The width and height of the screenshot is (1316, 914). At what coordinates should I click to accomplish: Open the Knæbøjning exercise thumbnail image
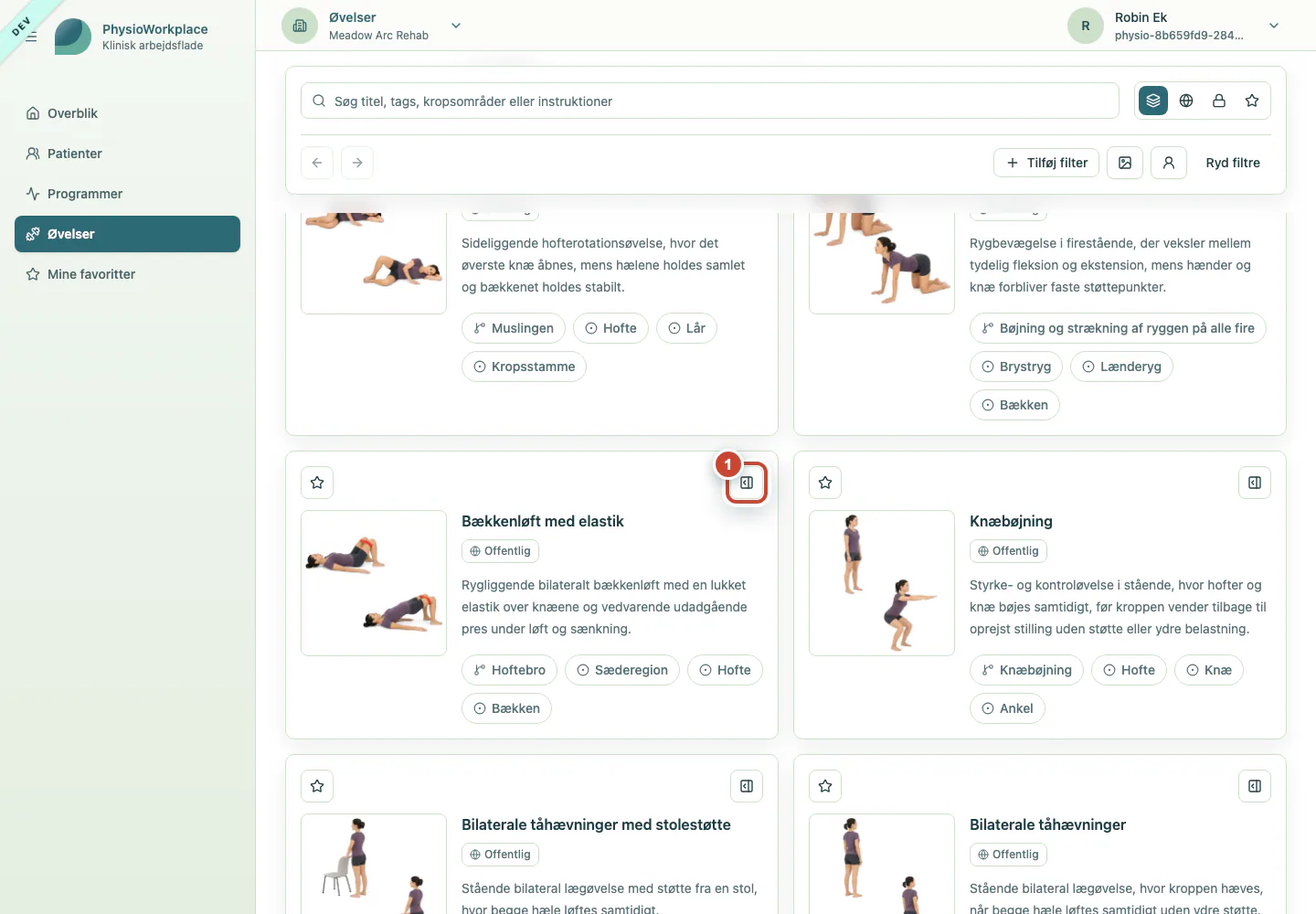click(x=882, y=583)
